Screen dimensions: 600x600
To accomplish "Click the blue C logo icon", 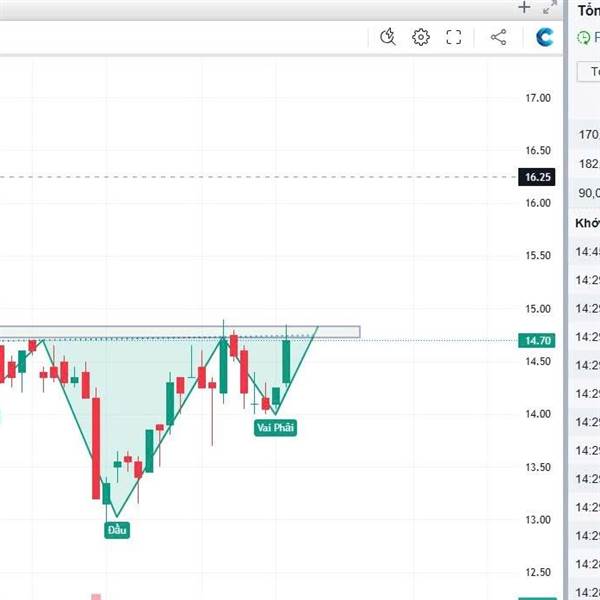I will [x=545, y=37].
